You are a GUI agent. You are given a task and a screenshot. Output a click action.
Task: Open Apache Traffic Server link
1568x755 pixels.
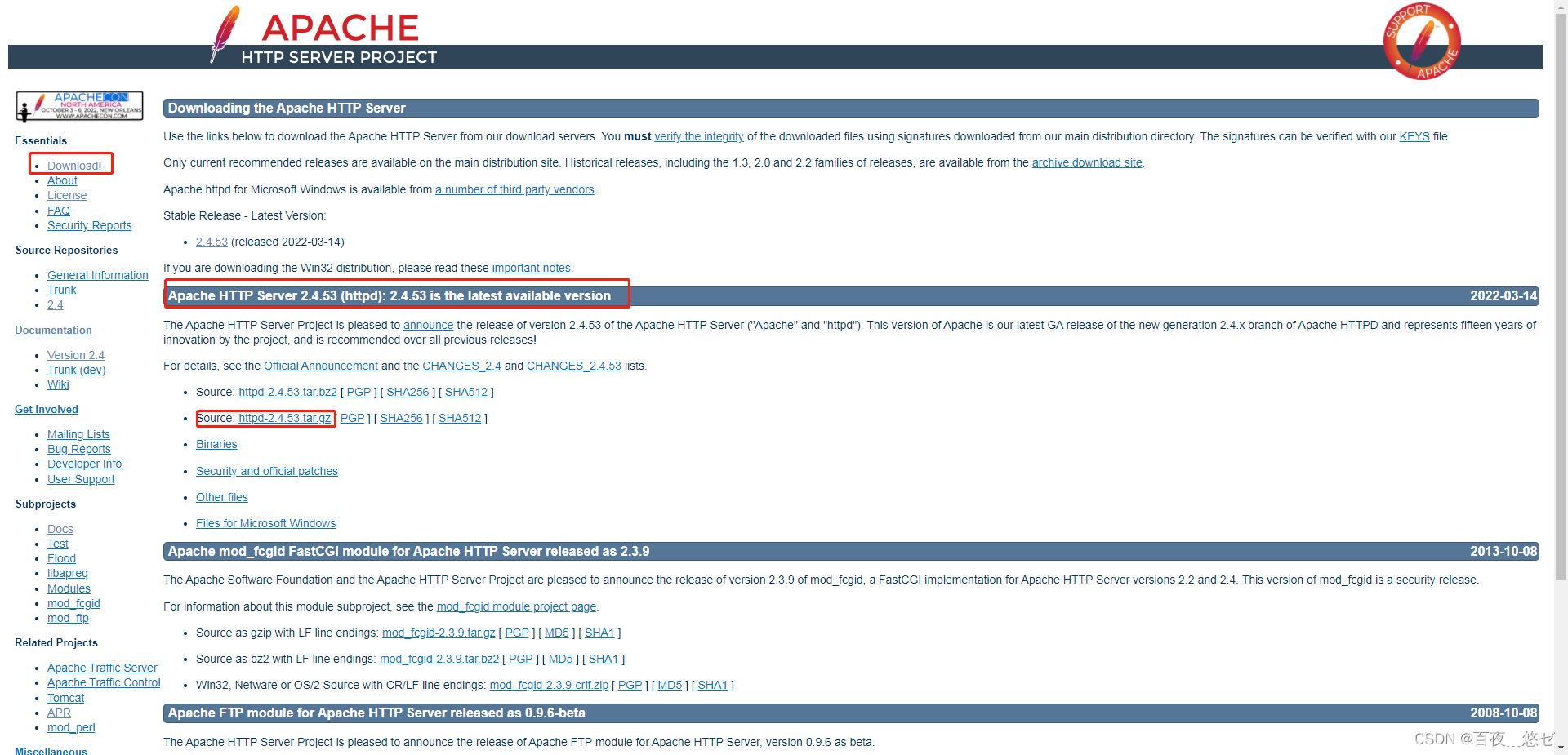point(102,668)
